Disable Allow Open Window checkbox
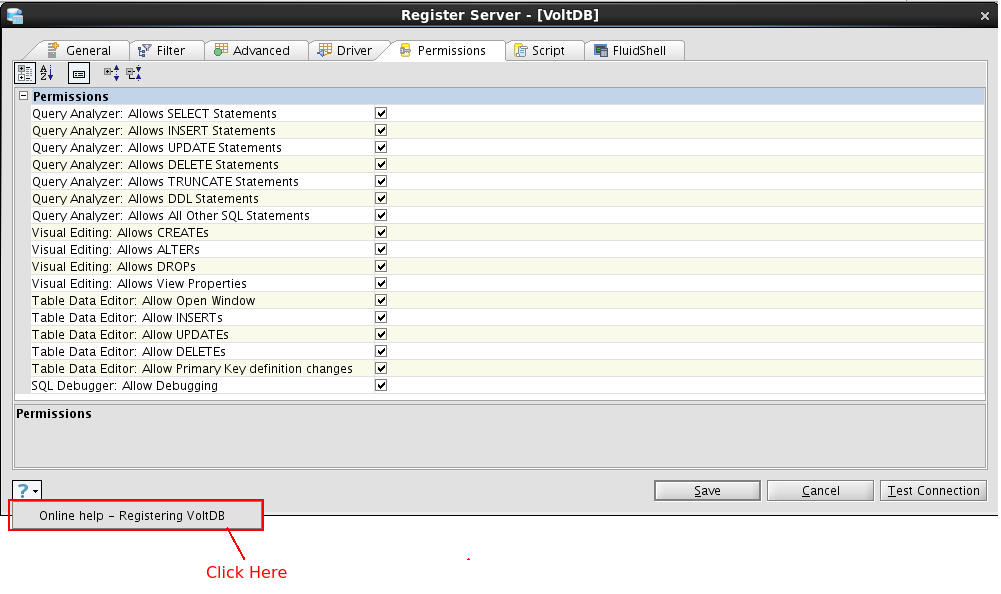Image resolution: width=1001 pixels, height=594 pixels. tap(381, 300)
